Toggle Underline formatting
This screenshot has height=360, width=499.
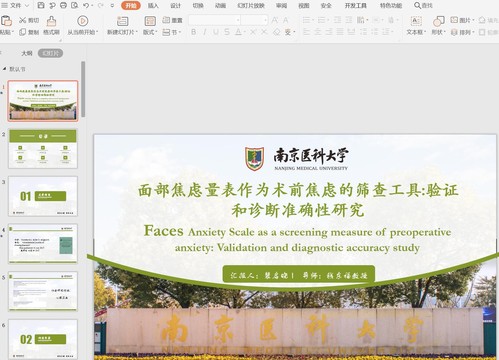point(216,32)
